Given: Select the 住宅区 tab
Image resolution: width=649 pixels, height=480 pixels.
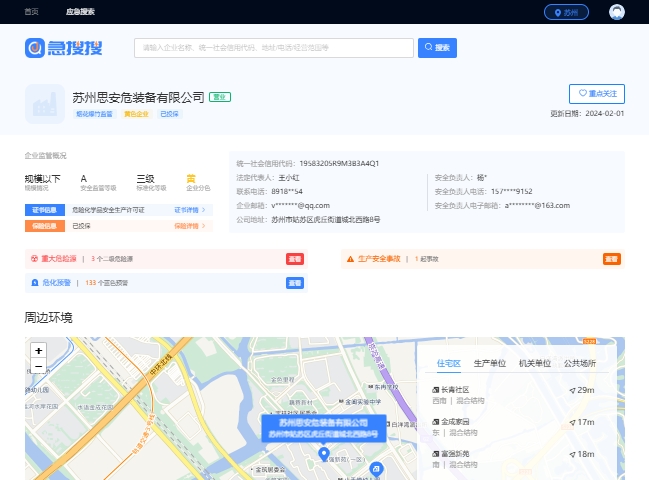Looking at the screenshot, I should [449, 363].
